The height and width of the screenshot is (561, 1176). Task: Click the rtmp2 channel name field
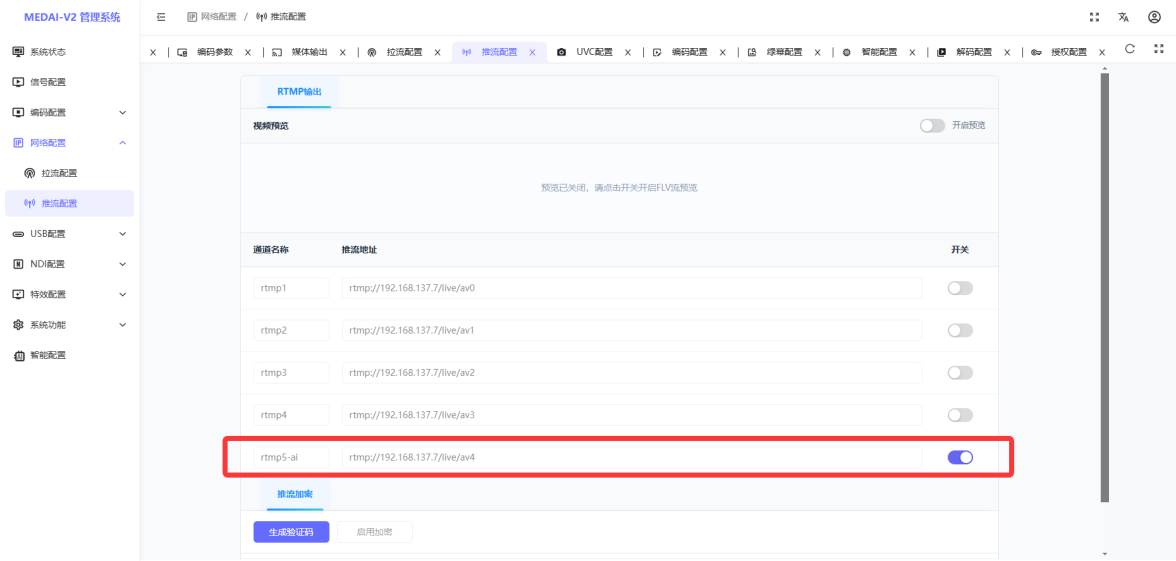point(291,331)
